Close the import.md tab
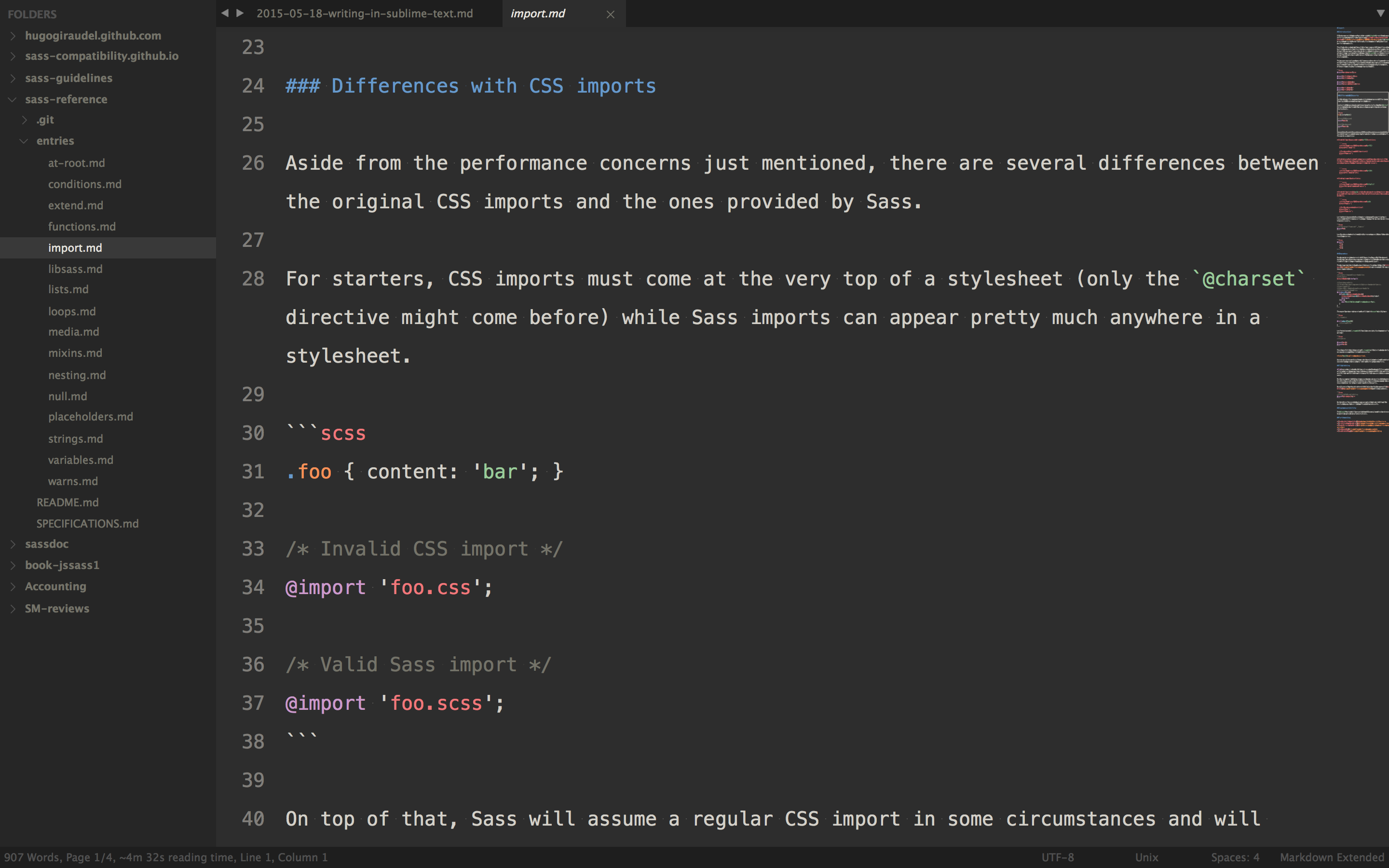The image size is (1389, 868). tap(610, 14)
